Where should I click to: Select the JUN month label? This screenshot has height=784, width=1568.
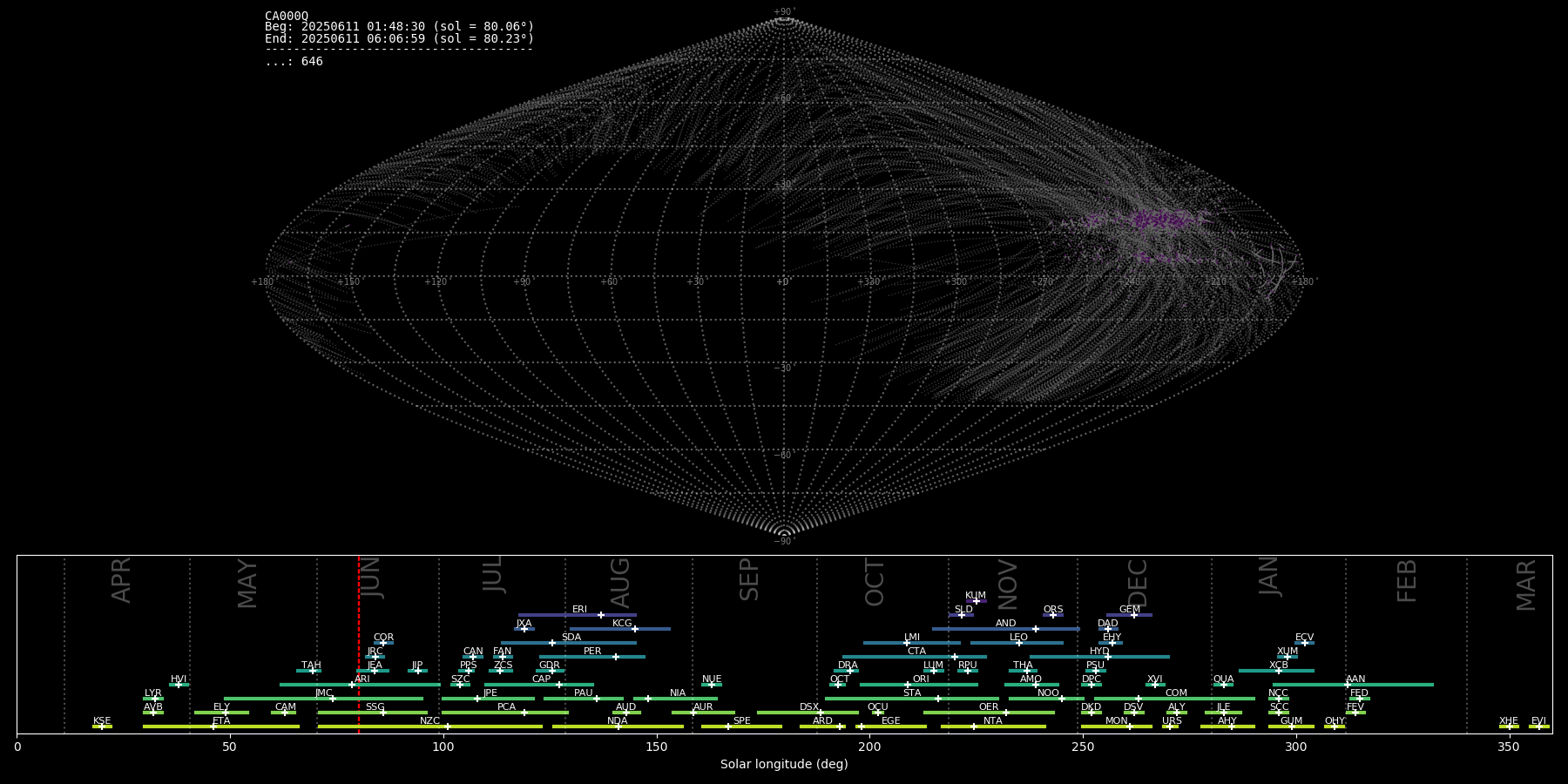tap(371, 578)
